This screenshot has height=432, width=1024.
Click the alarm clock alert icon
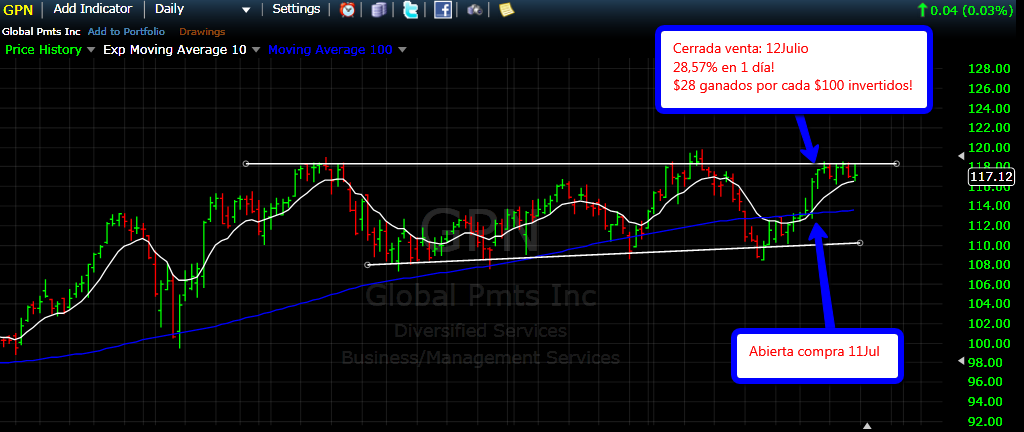coord(347,10)
